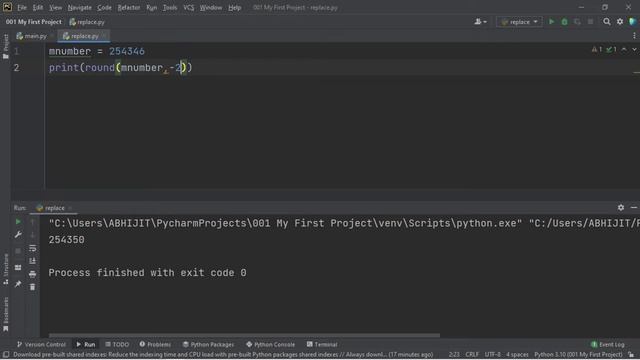Open the Refactor menu
The height and width of the screenshot is (360, 640).
(x=129, y=7)
